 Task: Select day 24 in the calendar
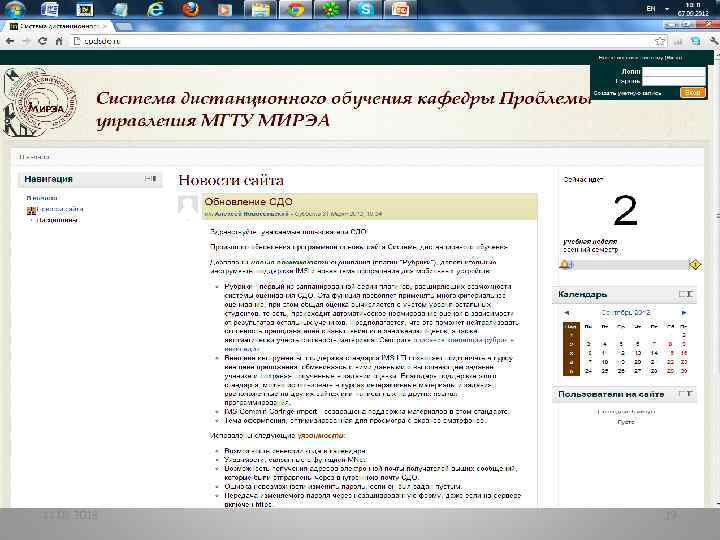click(588, 371)
